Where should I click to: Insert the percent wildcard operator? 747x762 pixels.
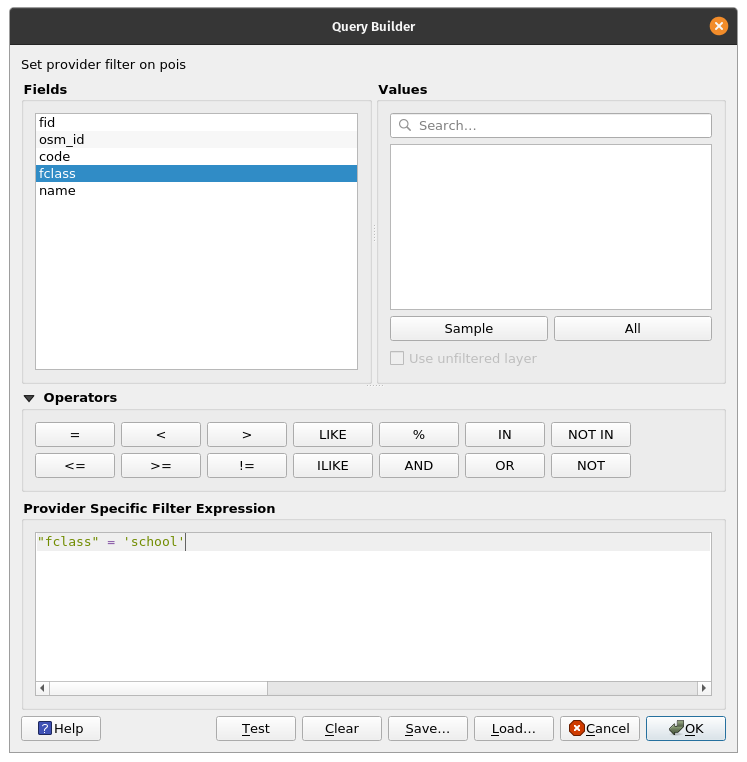(x=419, y=434)
